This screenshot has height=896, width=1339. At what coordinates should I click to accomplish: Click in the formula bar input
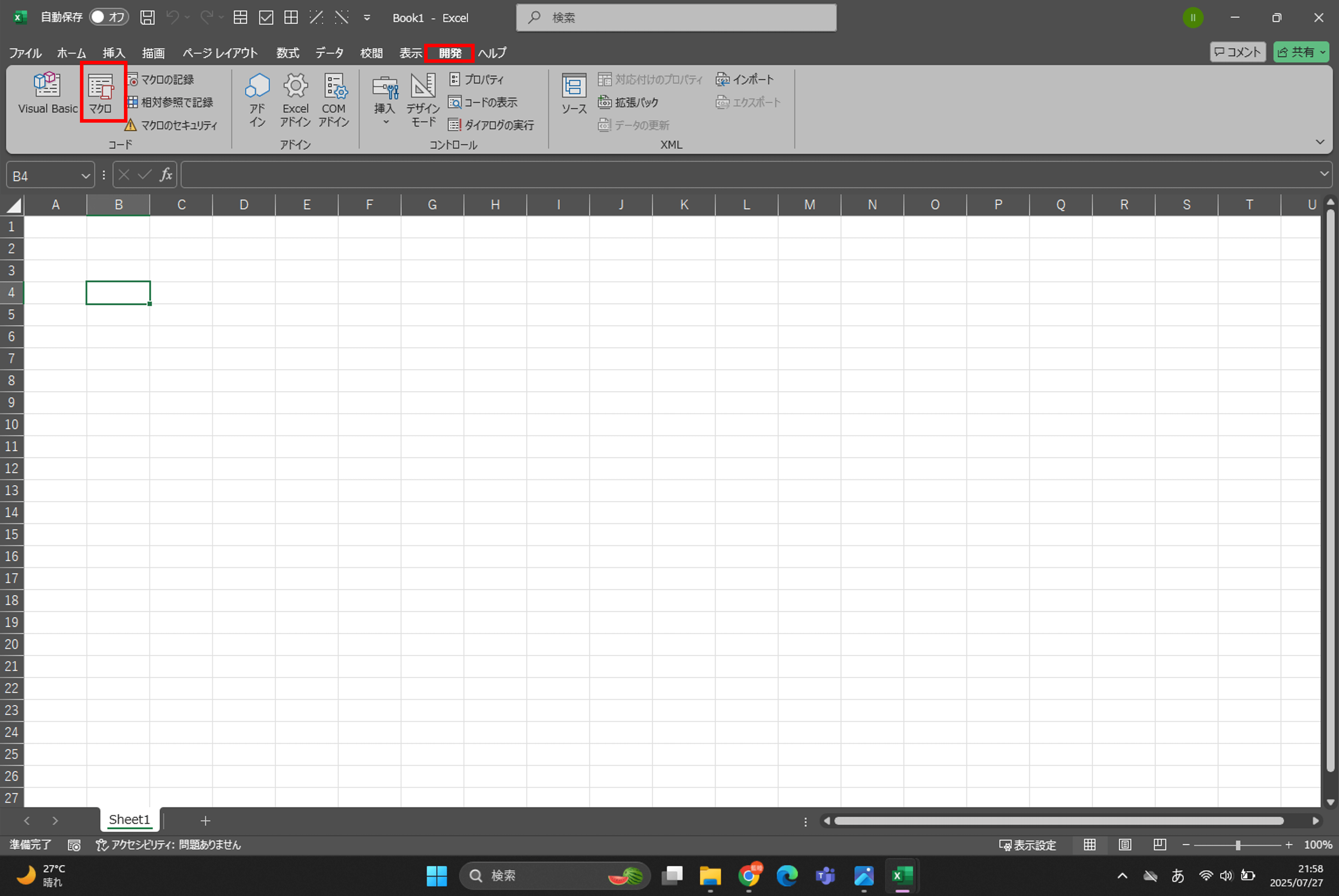(749, 175)
